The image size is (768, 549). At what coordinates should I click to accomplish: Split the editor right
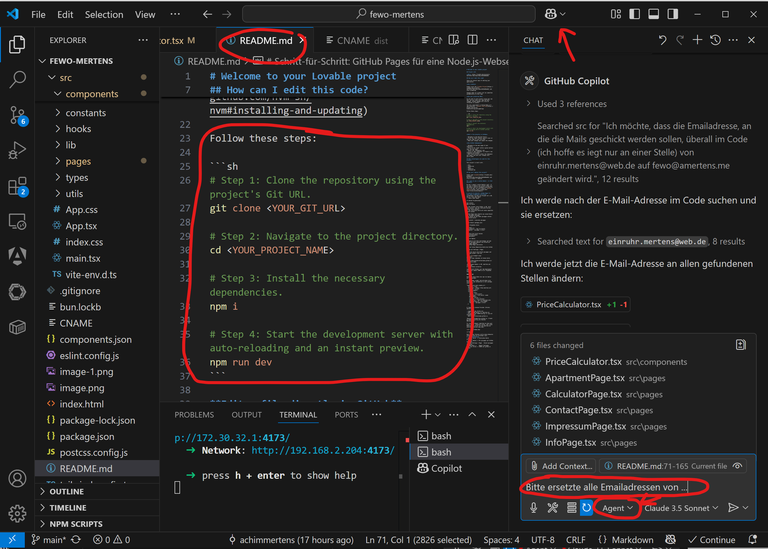(x=473, y=40)
